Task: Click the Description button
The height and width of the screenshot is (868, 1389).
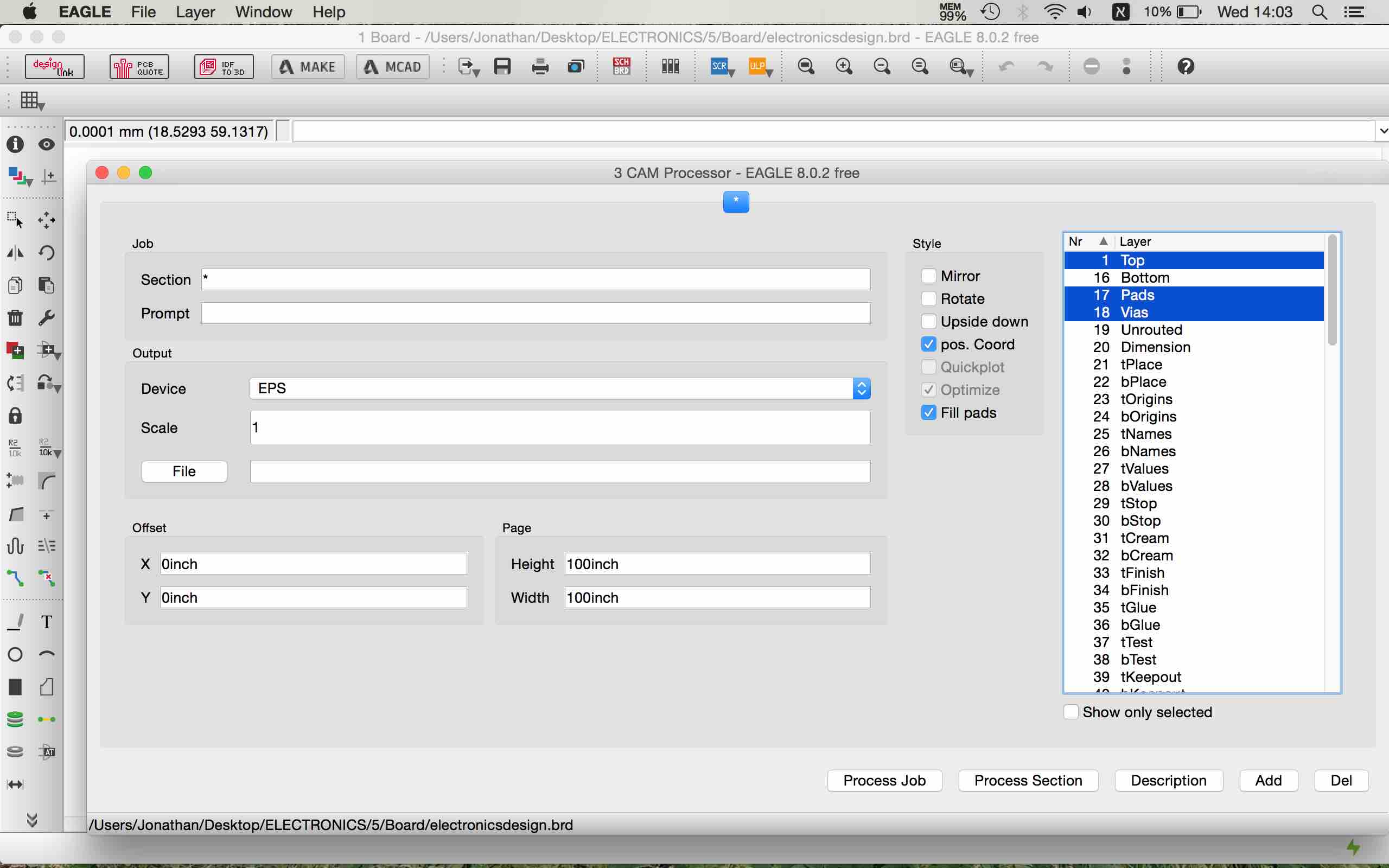Action: pyautogui.click(x=1169, y=781)
